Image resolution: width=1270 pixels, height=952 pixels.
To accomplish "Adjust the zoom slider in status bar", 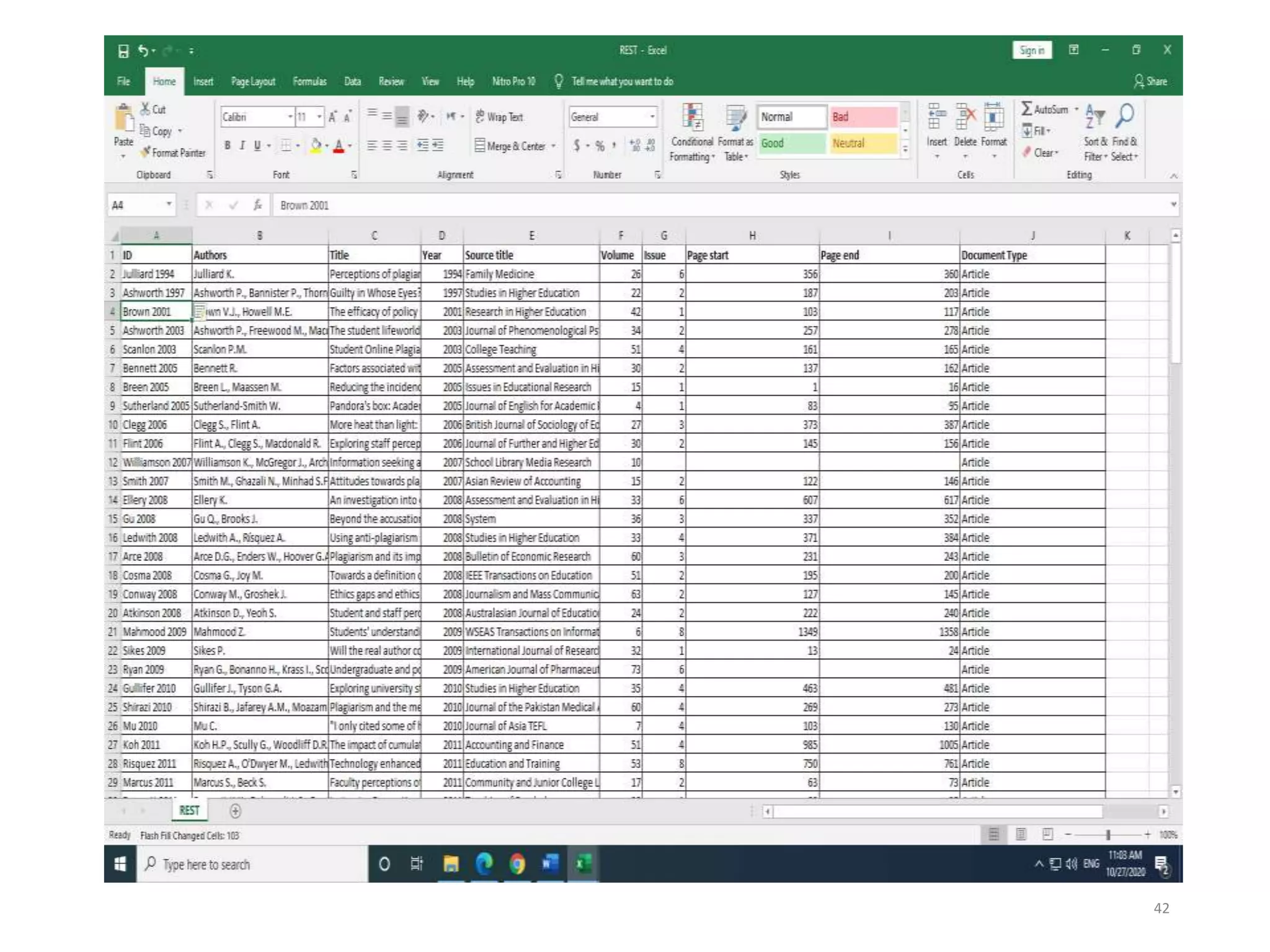I will coord(1108,835).
